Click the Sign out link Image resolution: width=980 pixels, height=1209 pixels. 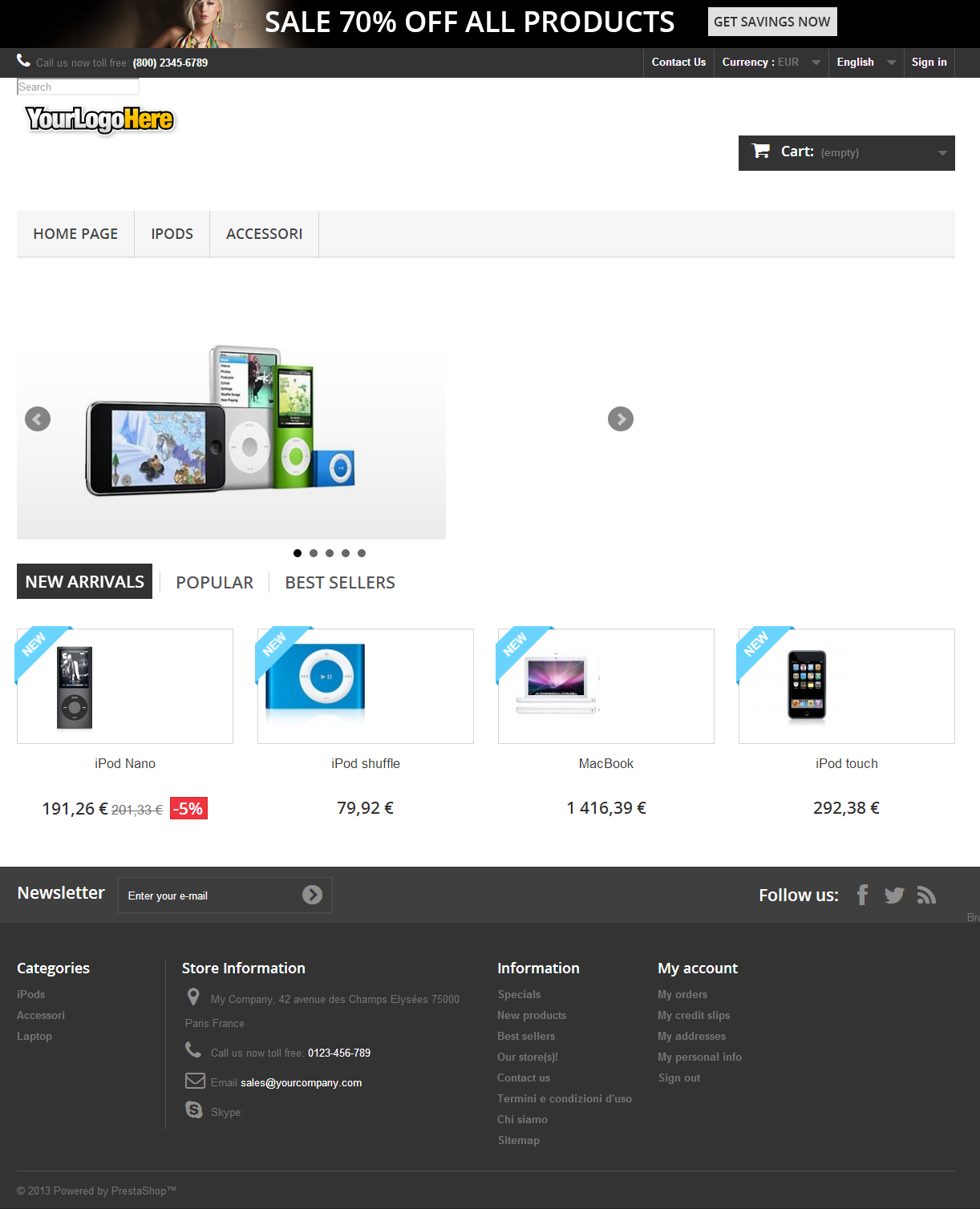tap(679, 1078)
